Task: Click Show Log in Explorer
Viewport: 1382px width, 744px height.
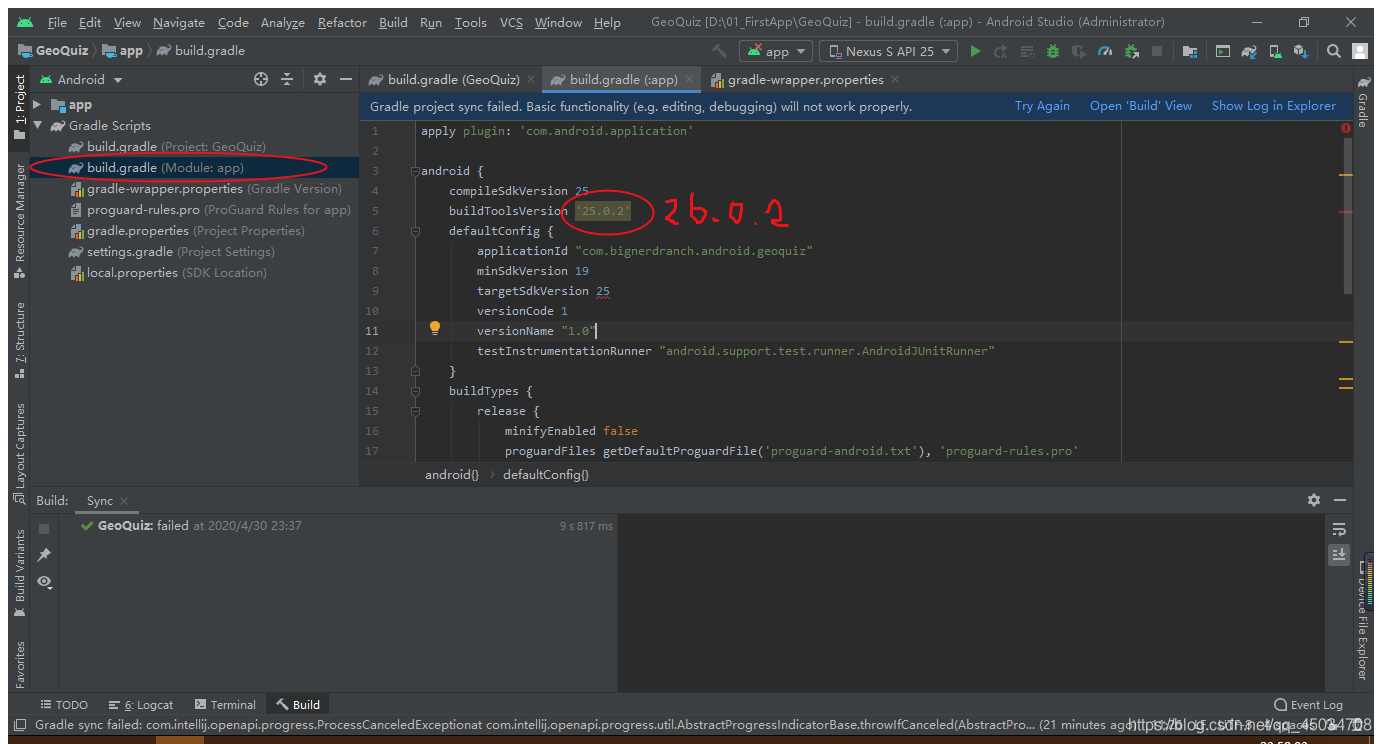Action: click(1274, 105)
